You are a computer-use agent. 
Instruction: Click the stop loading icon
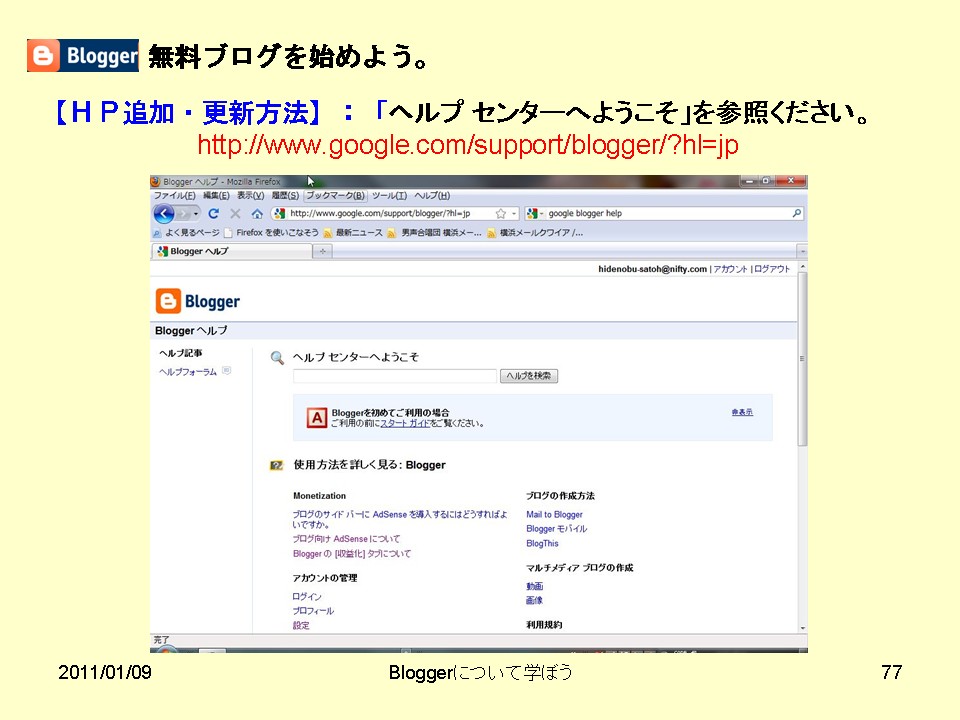[x=234, y=213]
